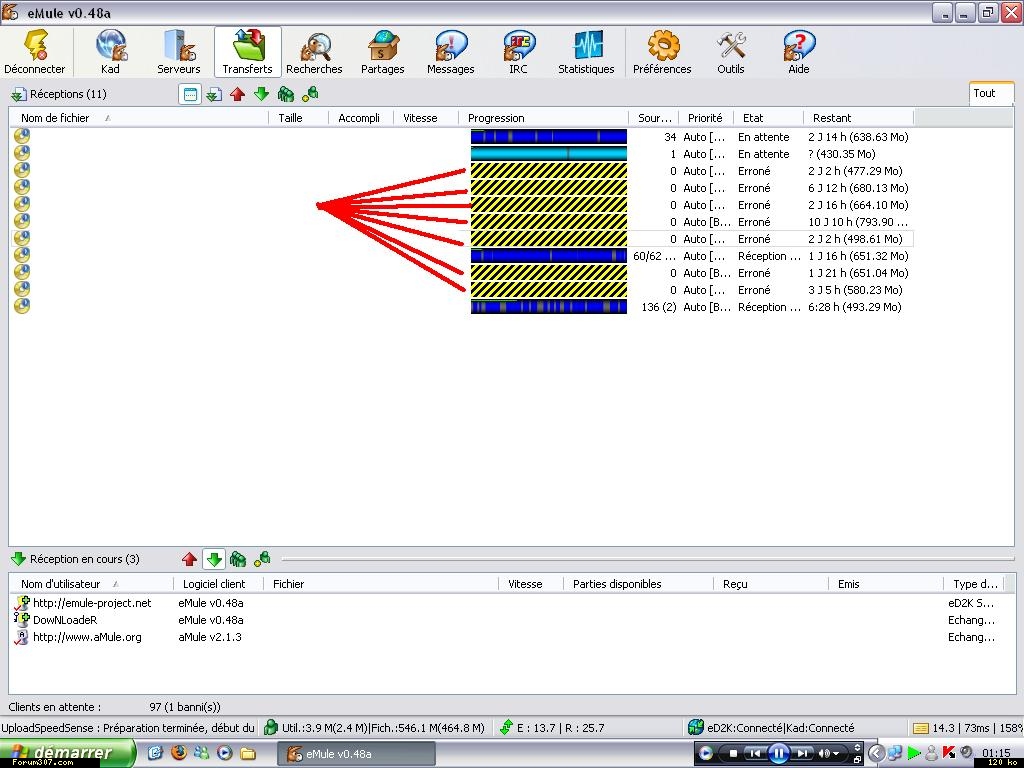The image size is (1024, 768).
Task: Click progress bar of the 493.29 Mo download
Action: click(x=549, y=307)
